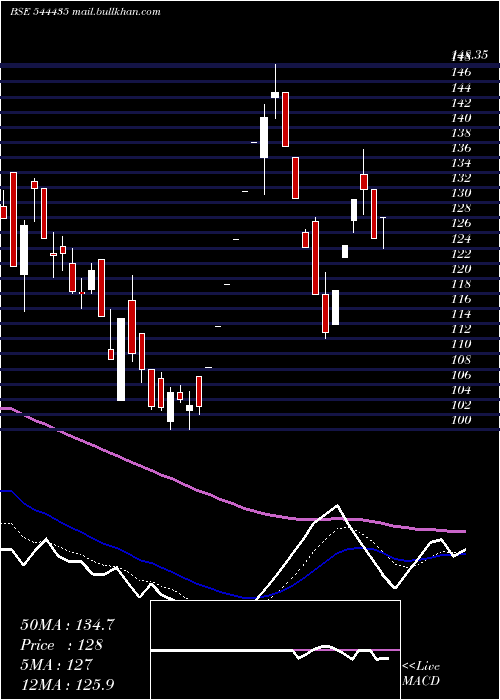The width and height of the screenshot is (500, 700).
Task: Click the 100 price axis label
Action: point(462,420)
